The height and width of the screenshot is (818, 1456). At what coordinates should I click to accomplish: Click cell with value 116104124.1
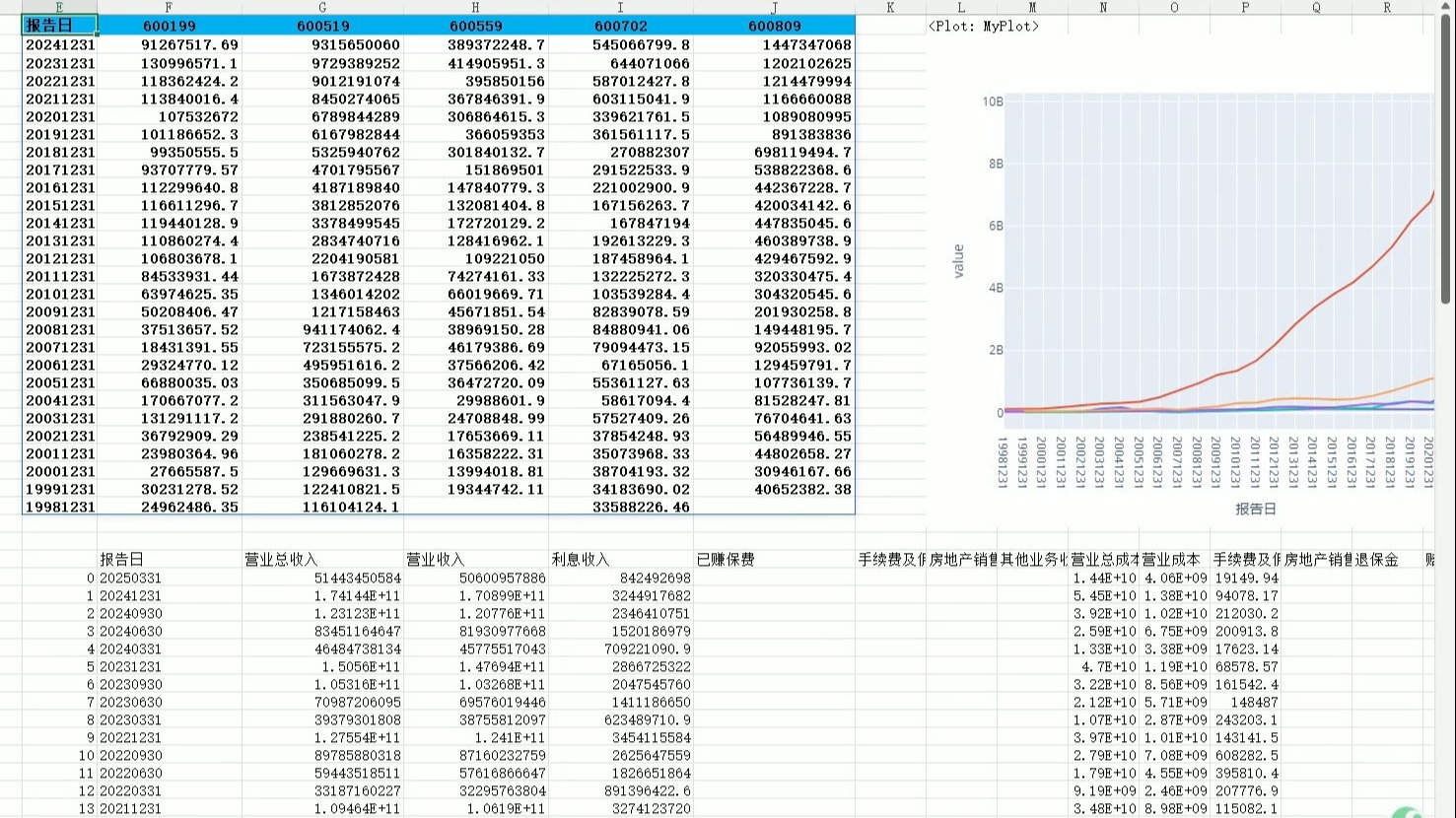[322, 507]
